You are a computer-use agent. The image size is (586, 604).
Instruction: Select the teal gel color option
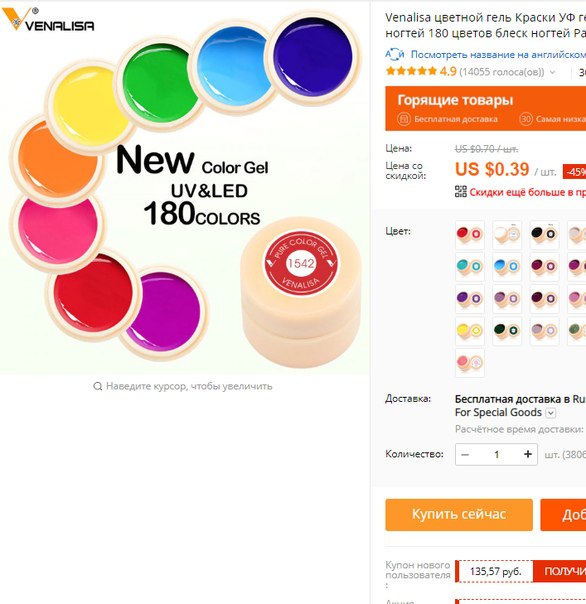470,266
